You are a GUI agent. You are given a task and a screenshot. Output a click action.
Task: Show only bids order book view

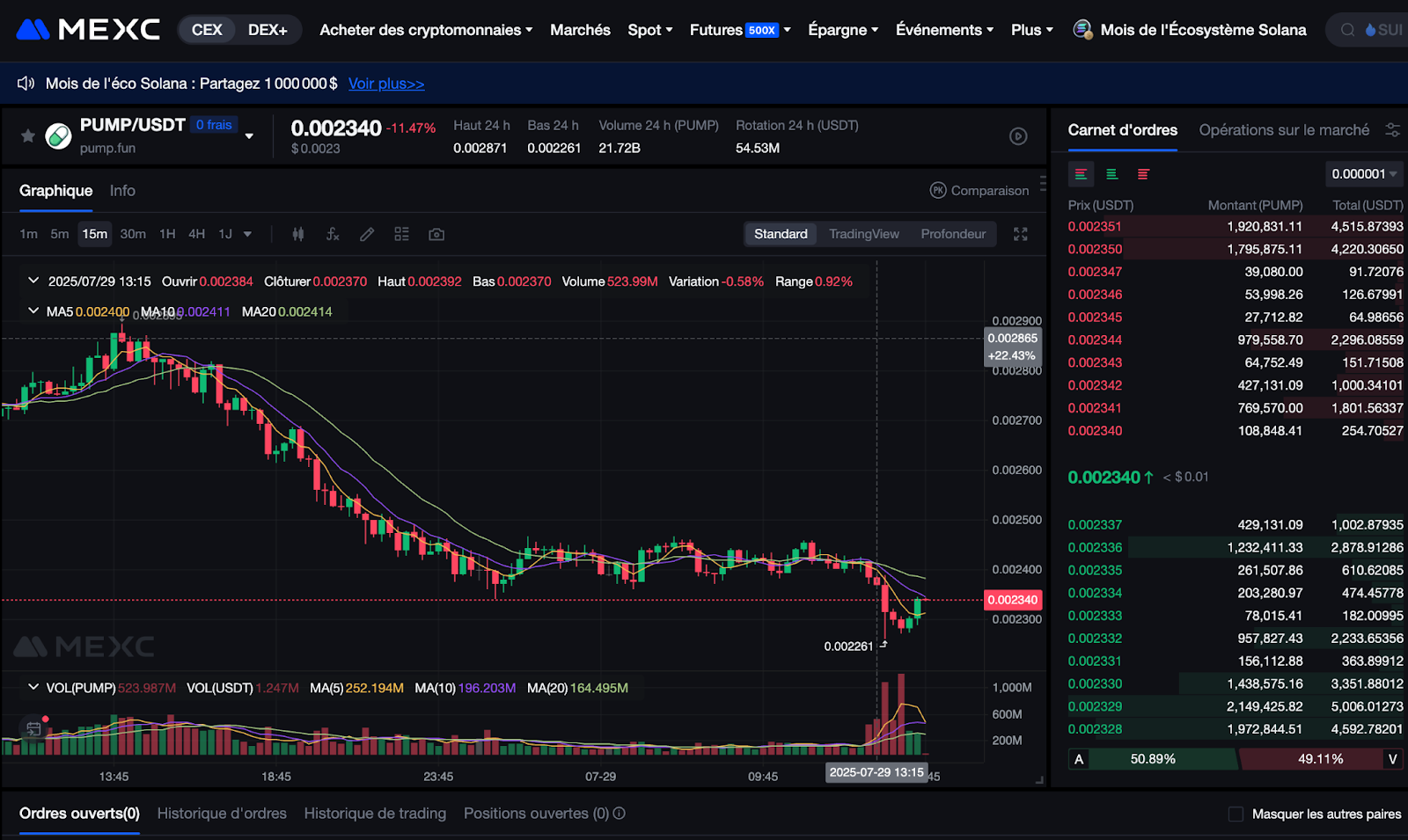[x=1112, y=174]
